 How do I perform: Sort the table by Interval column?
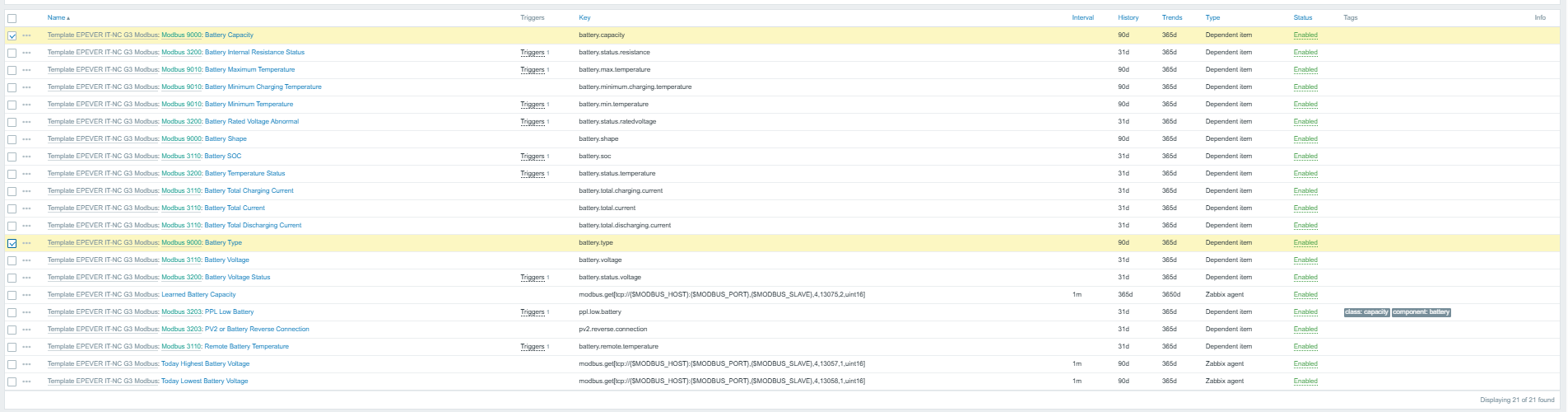(x=1082, y=17)
